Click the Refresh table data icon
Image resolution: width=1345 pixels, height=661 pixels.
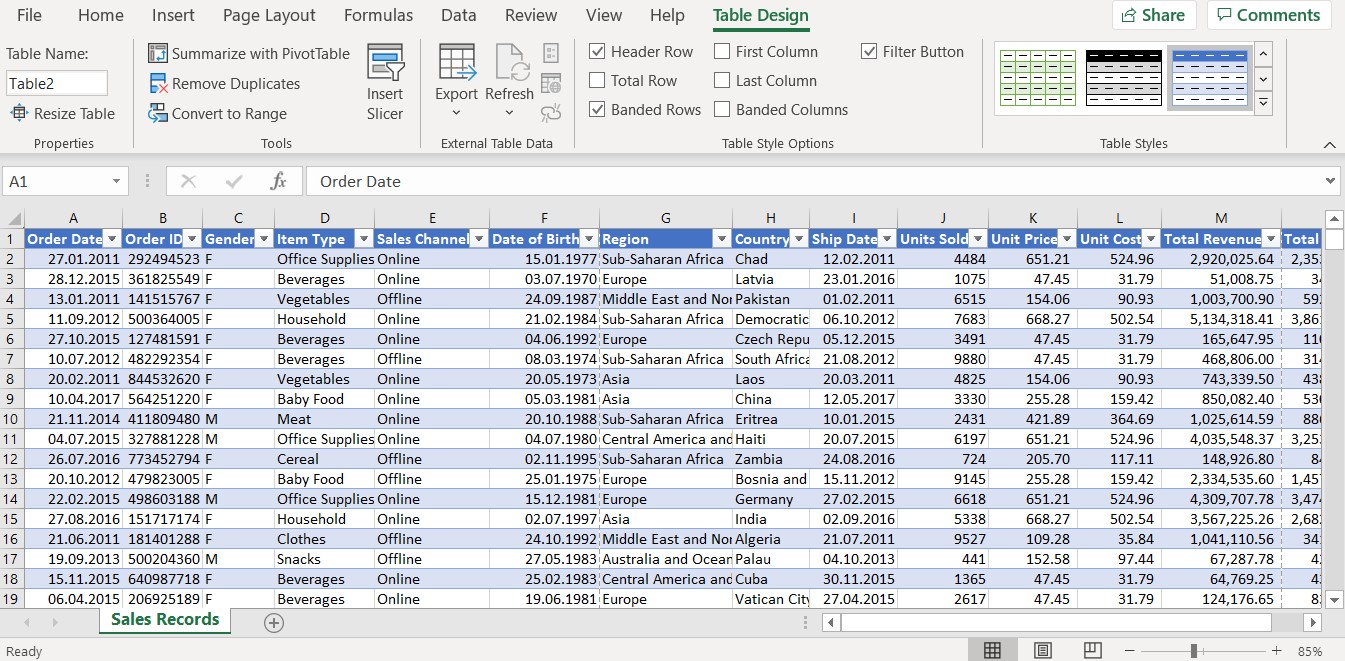click(510, 63)
